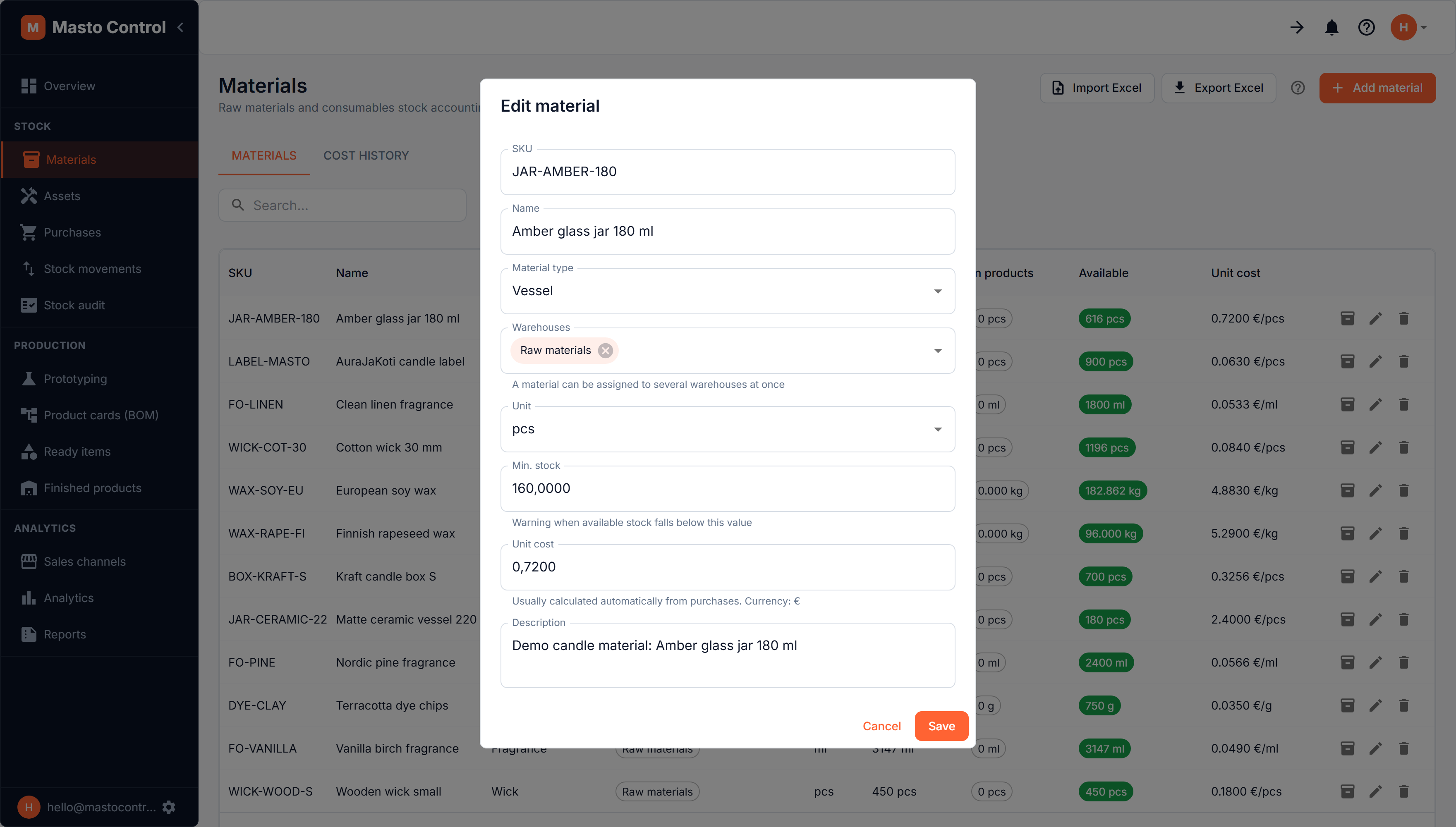This screenshot has width=1456, height=827.
Task: Collapse the sidebar with the chevron icon
Action: click(x=180, y=27)
